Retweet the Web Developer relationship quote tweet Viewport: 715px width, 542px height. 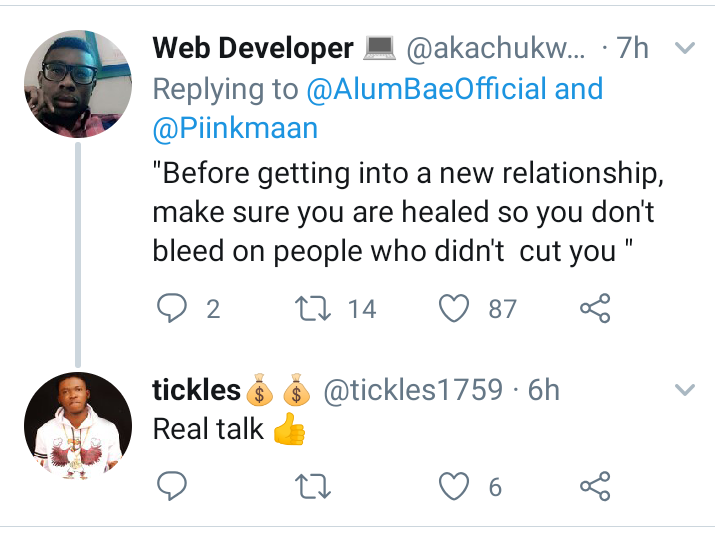(315, 309)
